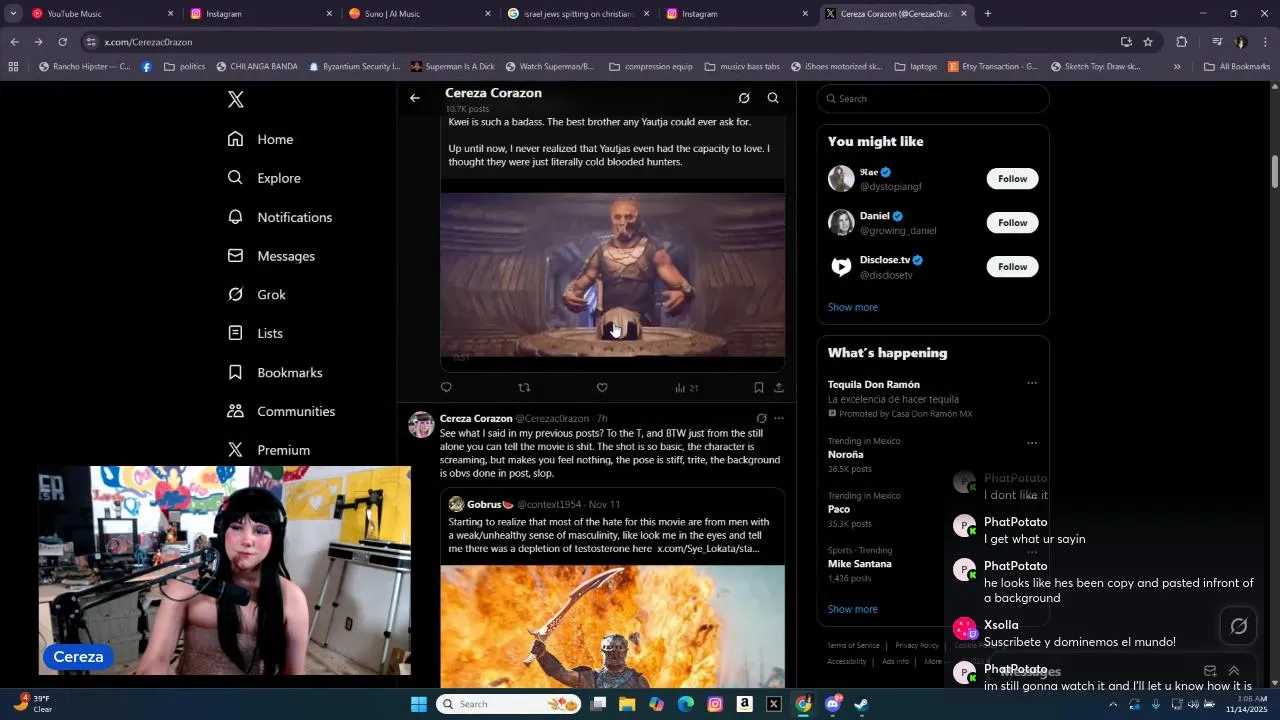
Task: Open the Chrome three-dot menu
Action: pos(1266,42)
